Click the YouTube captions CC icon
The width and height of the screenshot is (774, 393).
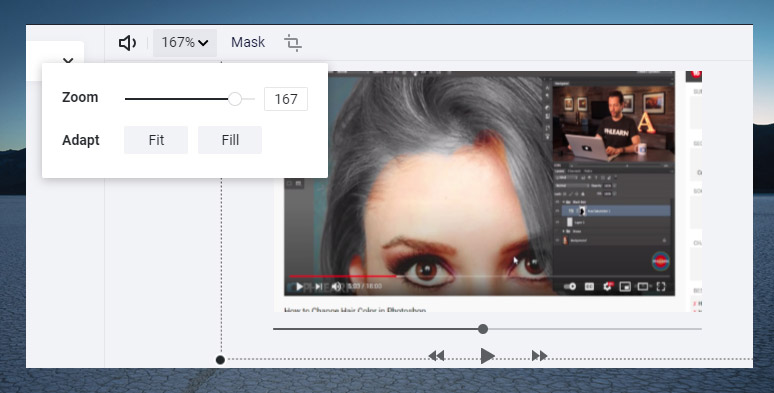click(x=589, y=286)
